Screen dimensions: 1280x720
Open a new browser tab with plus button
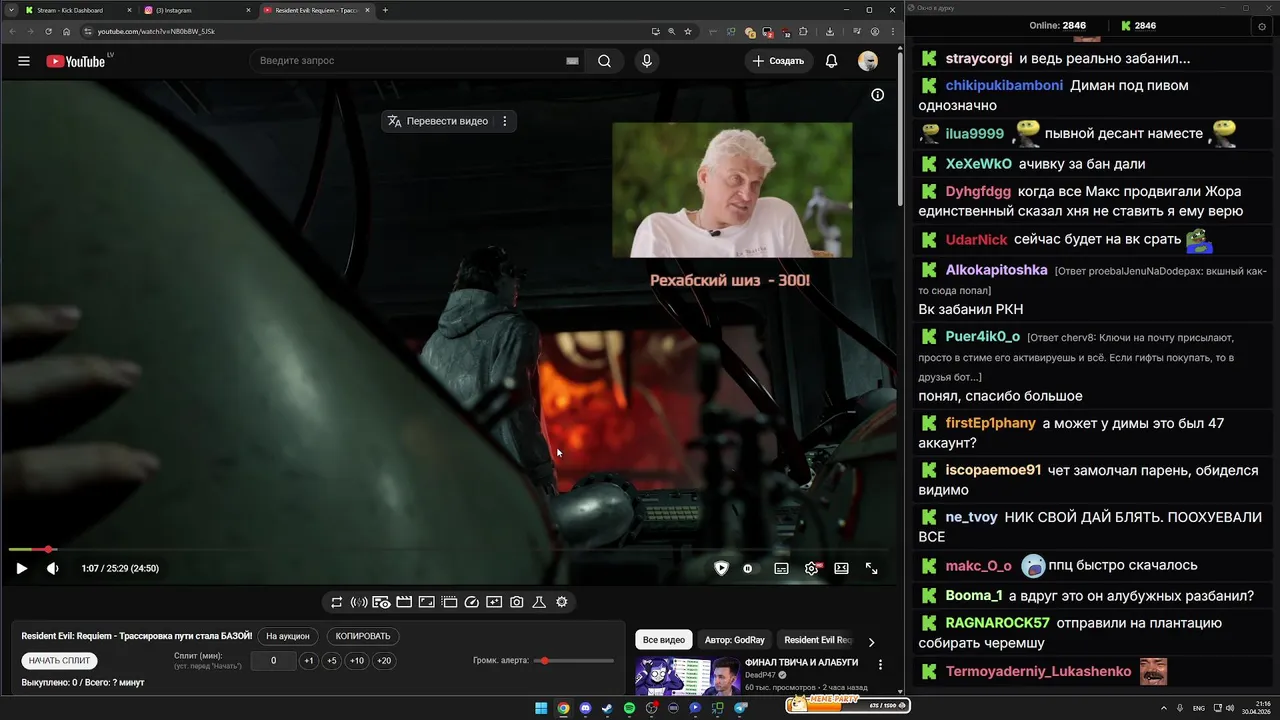[385, 10]
